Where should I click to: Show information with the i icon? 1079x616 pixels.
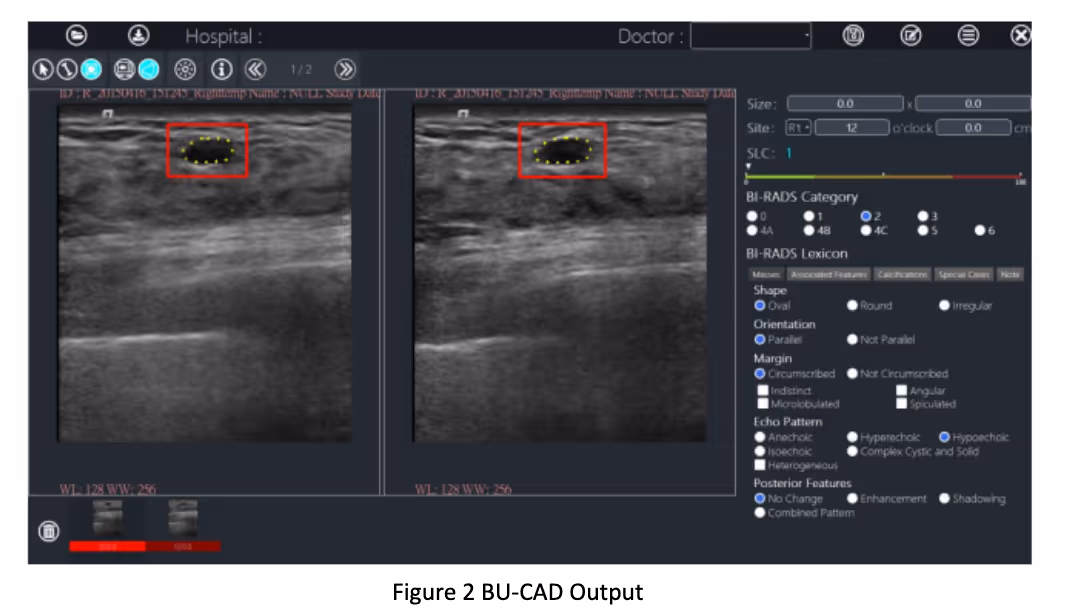pos(222,70)
